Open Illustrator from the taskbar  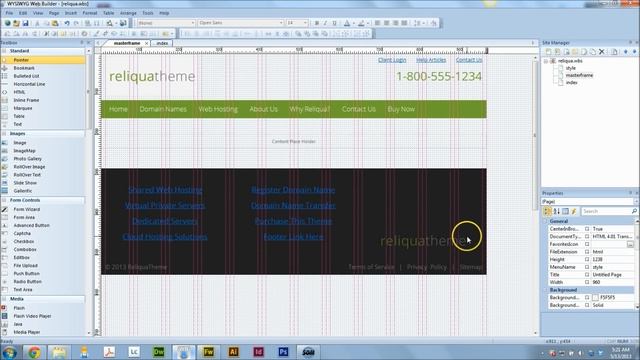pos(233,351)
